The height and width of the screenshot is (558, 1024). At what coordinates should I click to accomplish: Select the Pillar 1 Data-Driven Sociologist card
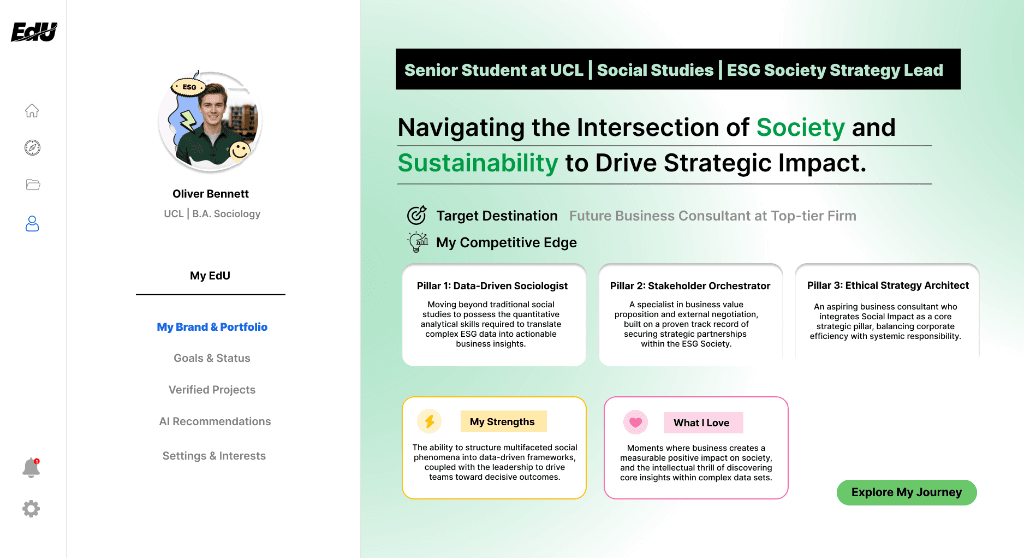tap(493, 315)
